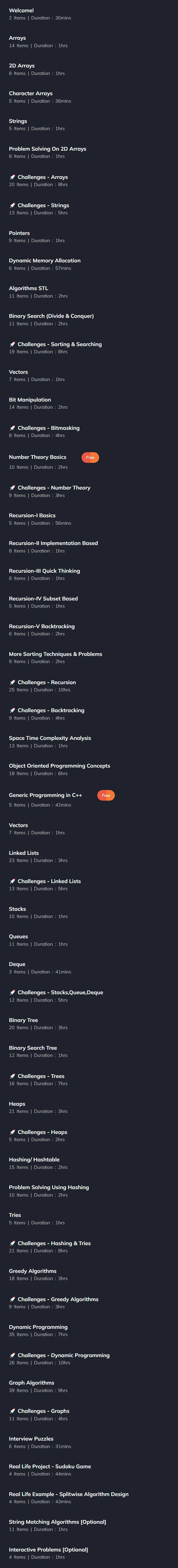Expand Recursion-V Backtracking section
178x1568 pixels.
89,630
